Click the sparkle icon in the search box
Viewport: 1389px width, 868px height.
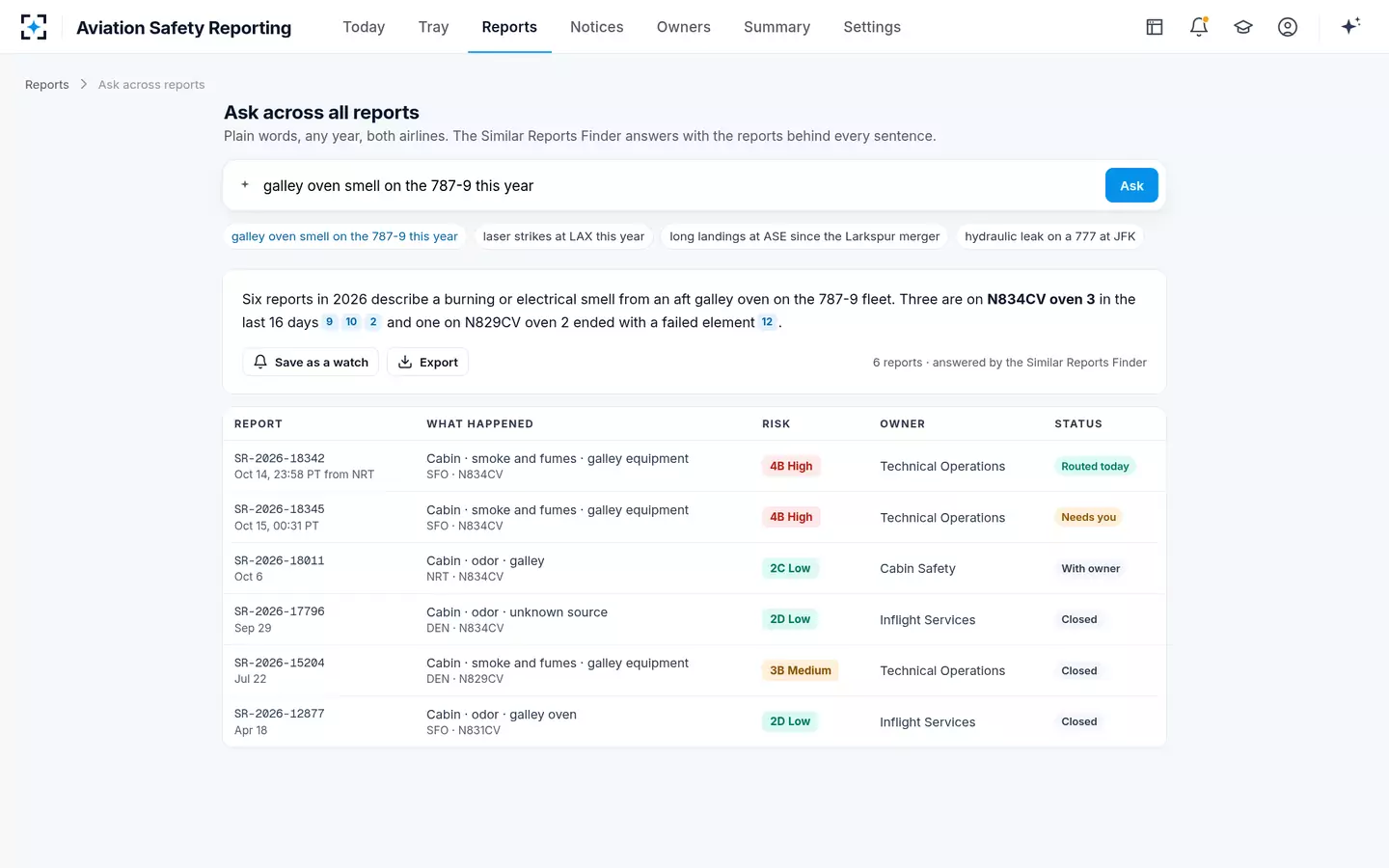pos(245,185)
